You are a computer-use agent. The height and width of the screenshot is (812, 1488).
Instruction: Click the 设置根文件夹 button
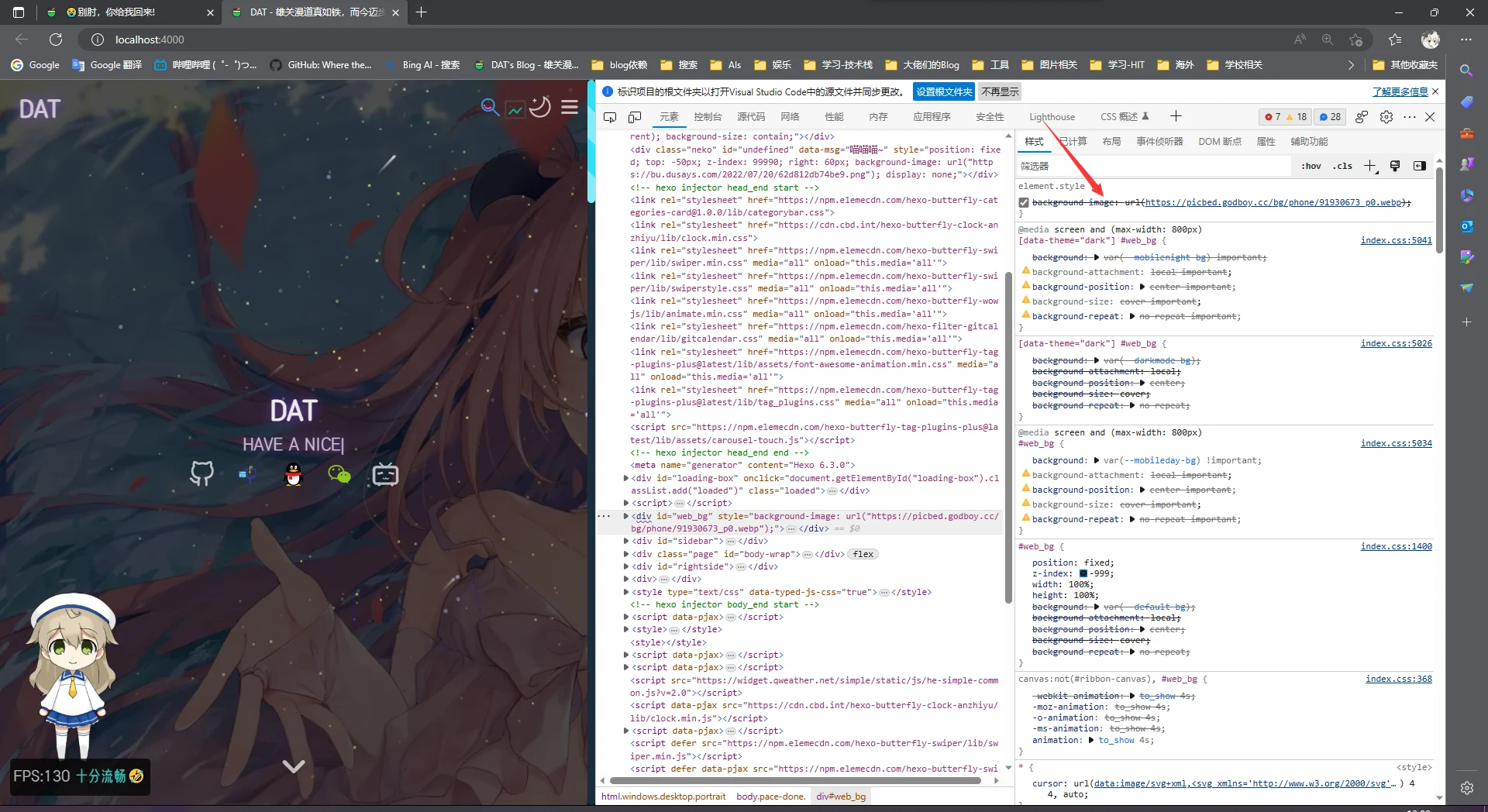click(943, 91)
